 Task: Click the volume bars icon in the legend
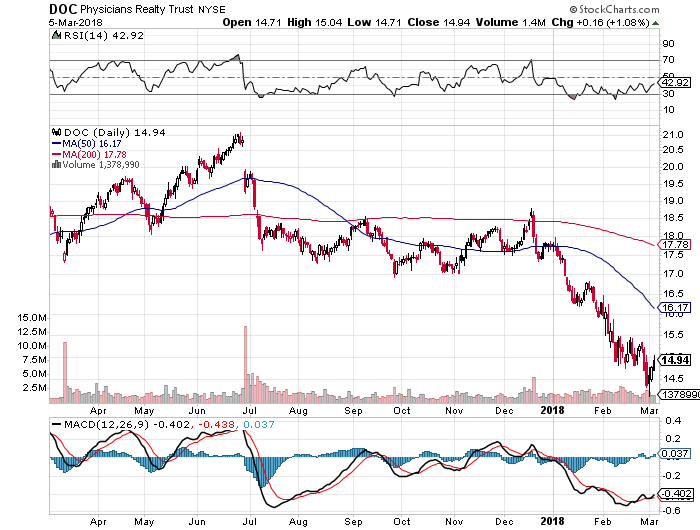pyautogui.click(x=56, y=165)
